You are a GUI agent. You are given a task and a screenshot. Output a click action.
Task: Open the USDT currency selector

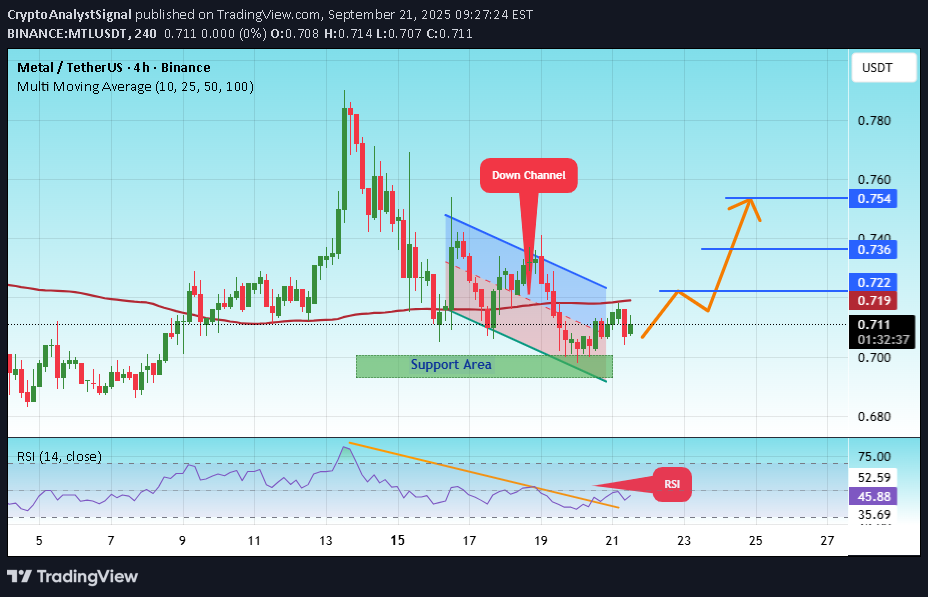[x=884, y=67]
